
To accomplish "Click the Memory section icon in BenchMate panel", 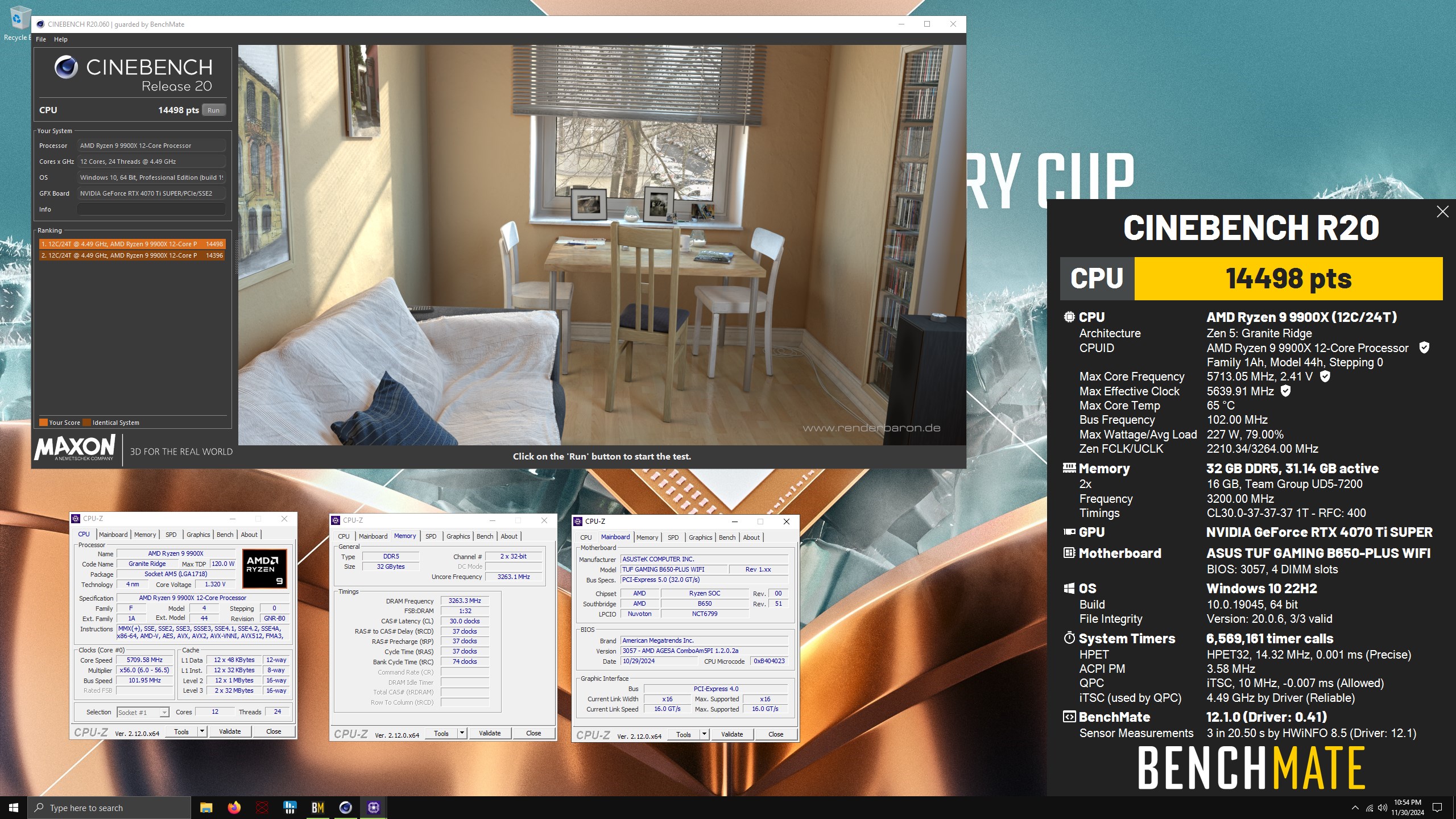I will coord(1069,468).
